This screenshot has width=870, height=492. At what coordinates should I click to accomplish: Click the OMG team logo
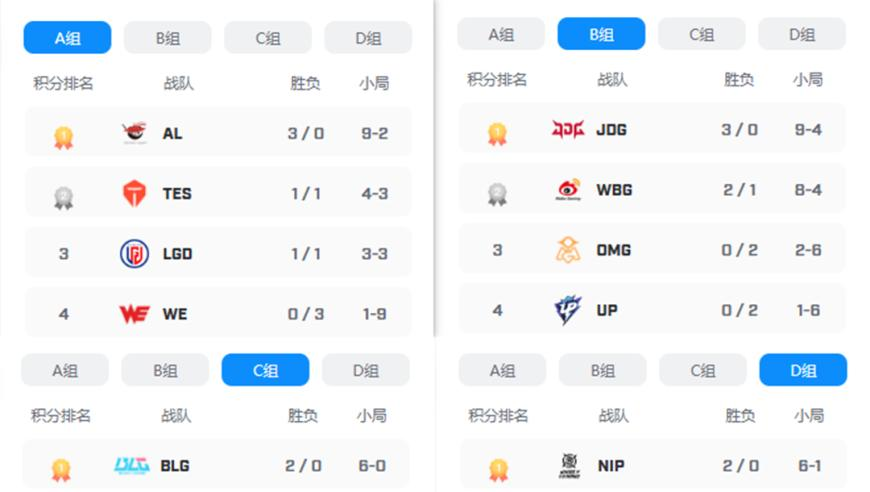click(x=568, y=250)
